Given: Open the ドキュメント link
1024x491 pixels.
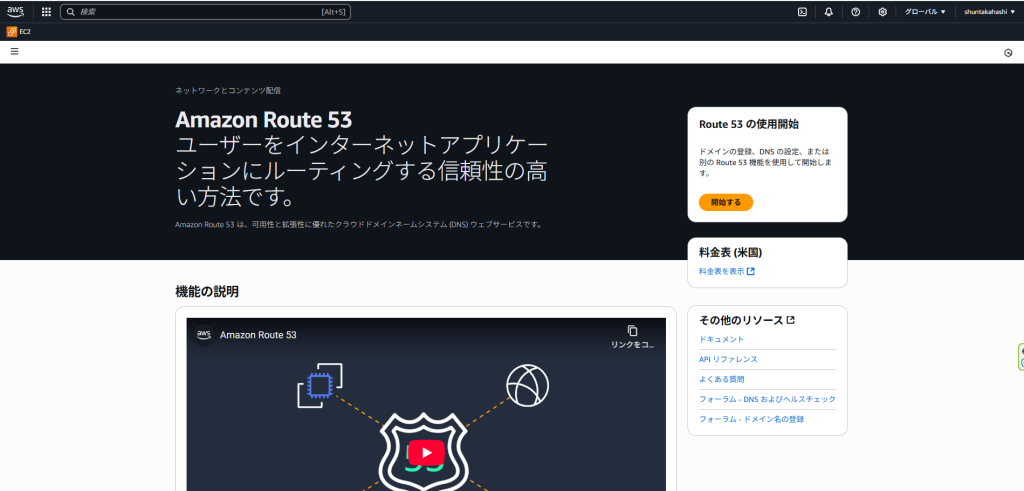Looking at the screenshot, I should click(x=721, y=340).
